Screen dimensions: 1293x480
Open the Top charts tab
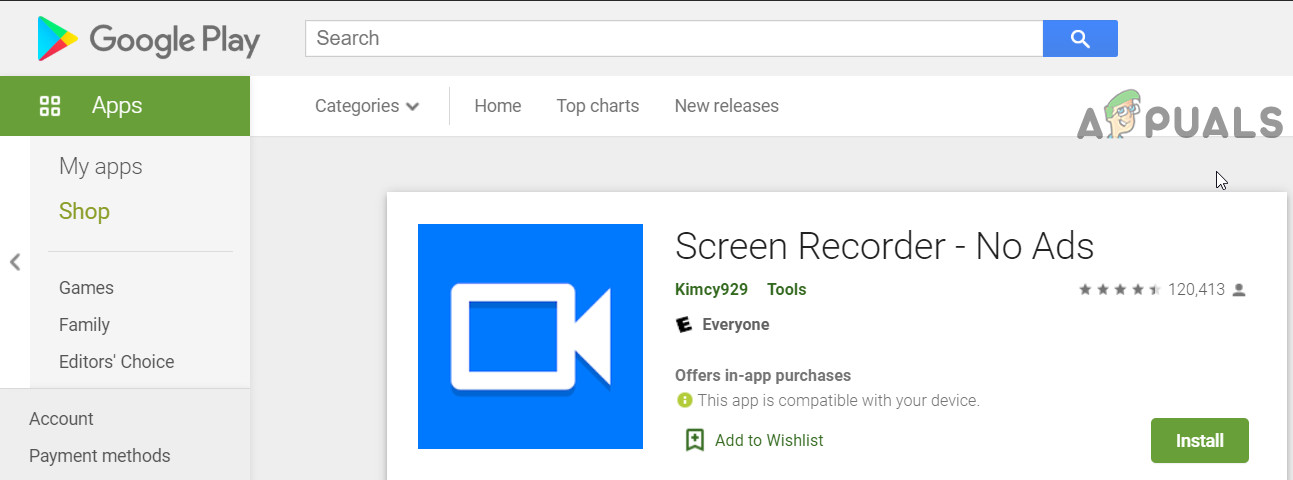click(598, 106)
